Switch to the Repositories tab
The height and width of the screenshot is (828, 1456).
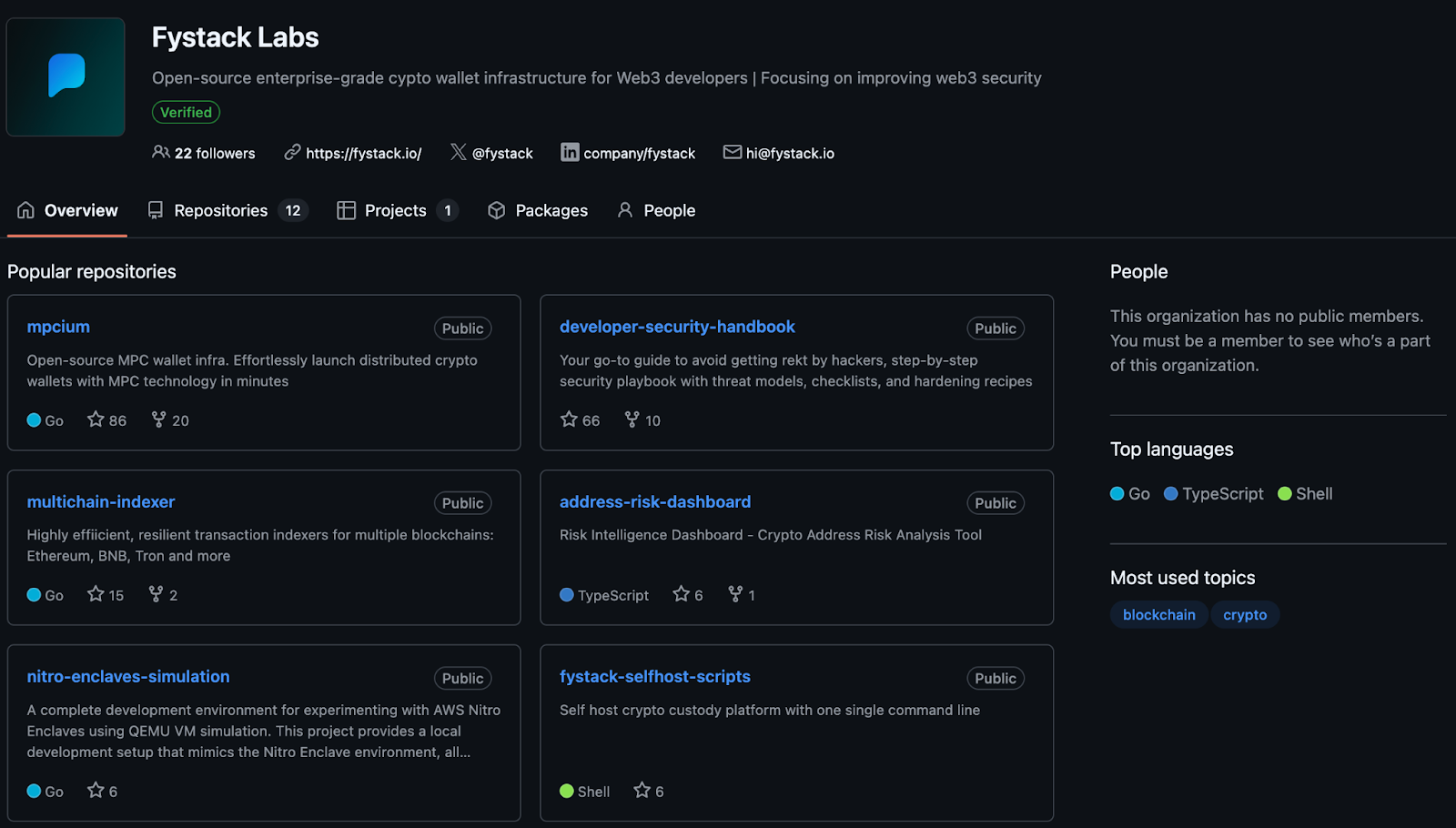point(220,210)
